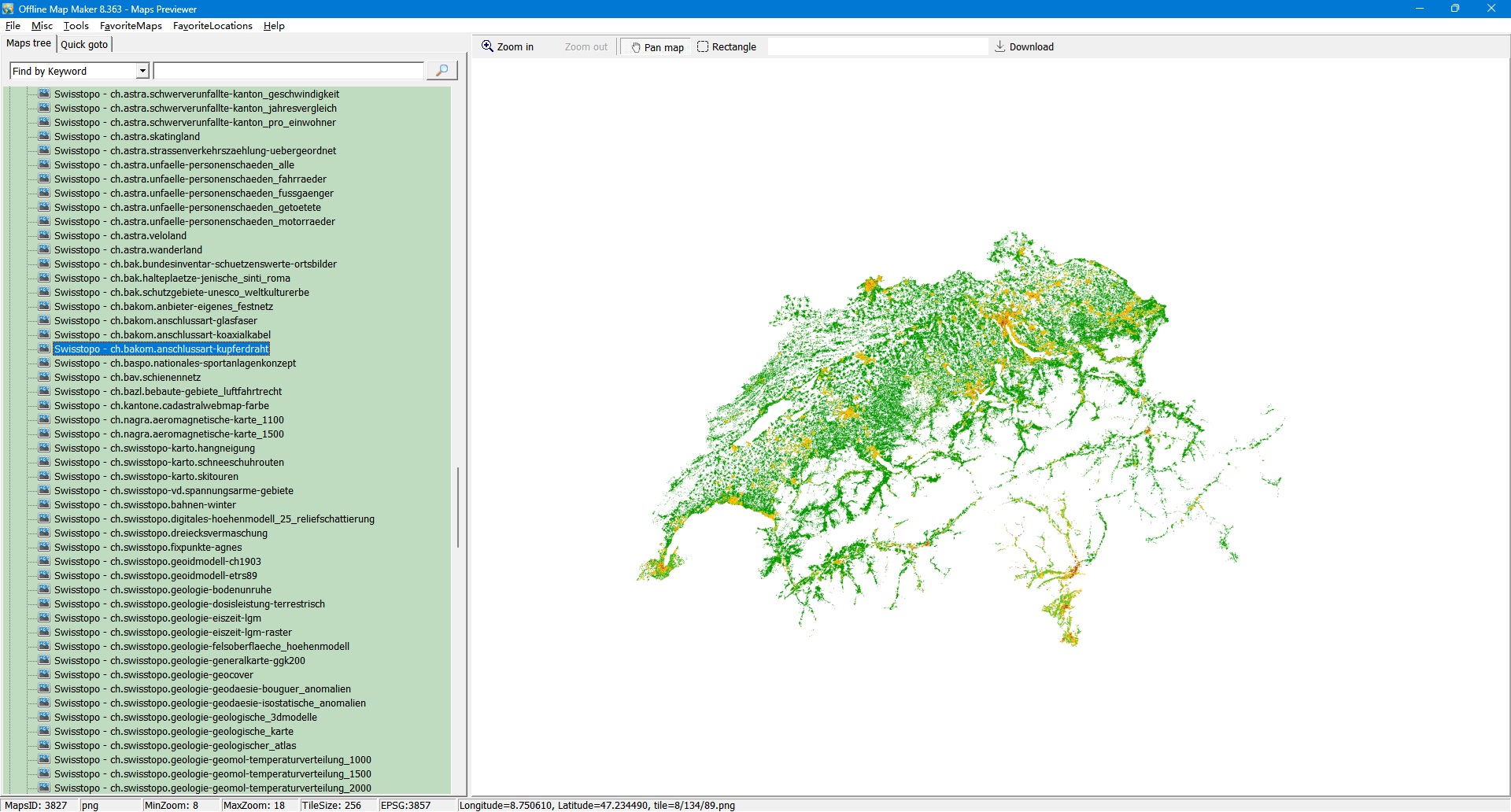The height and width of the screenshot is (812, 1511).
Task: Click the Zoom out toolbar button
Action: tap(586, 47)
